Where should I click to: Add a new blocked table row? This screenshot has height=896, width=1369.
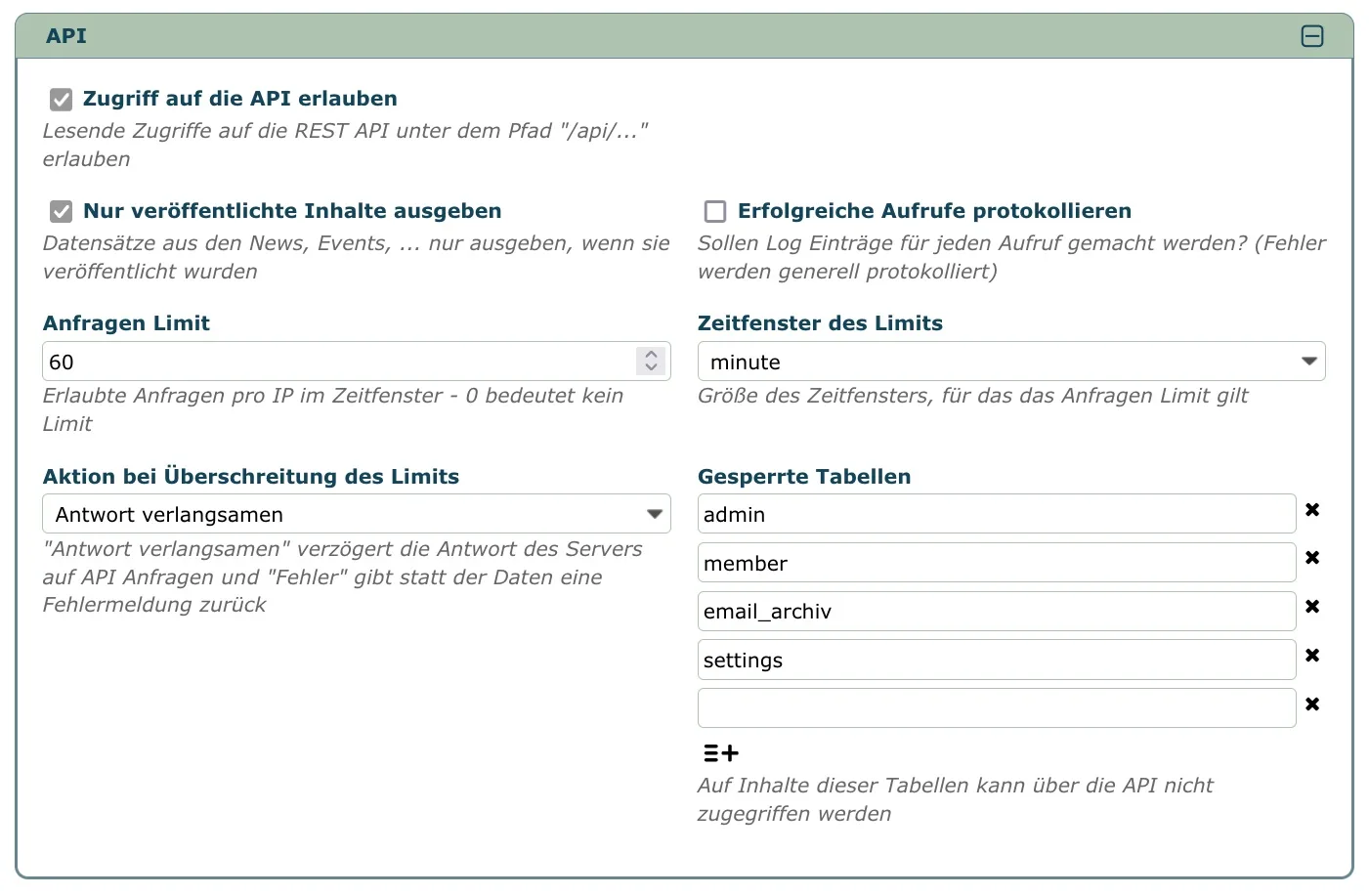pos(721,753)
